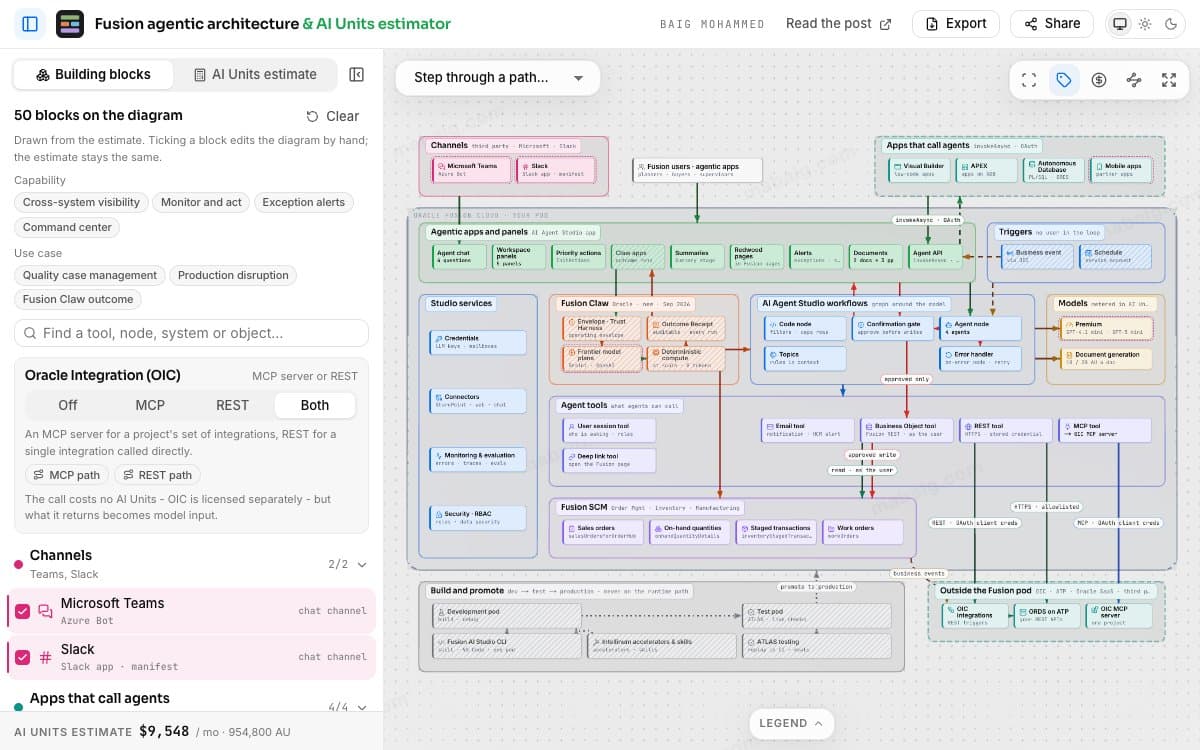Click the Fusion app logo icon
This screenshot has width=1200, height=750.
(x=70, y=24)
